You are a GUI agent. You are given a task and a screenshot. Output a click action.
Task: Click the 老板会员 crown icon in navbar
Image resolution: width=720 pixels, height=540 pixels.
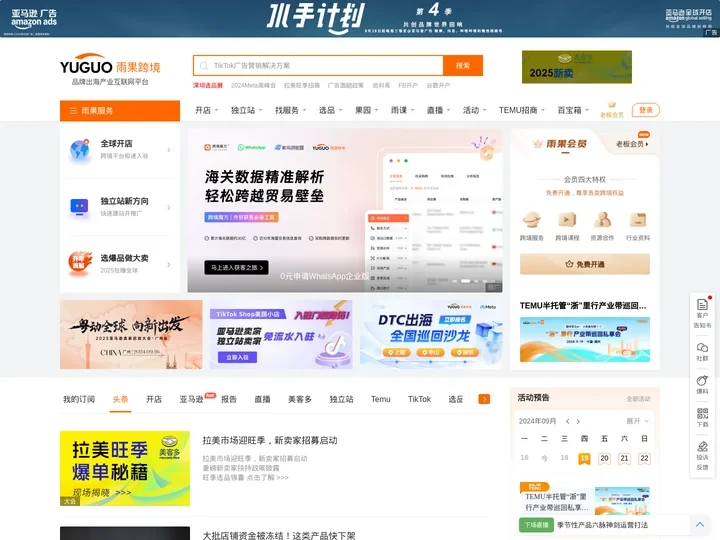[x=612, y=105]
